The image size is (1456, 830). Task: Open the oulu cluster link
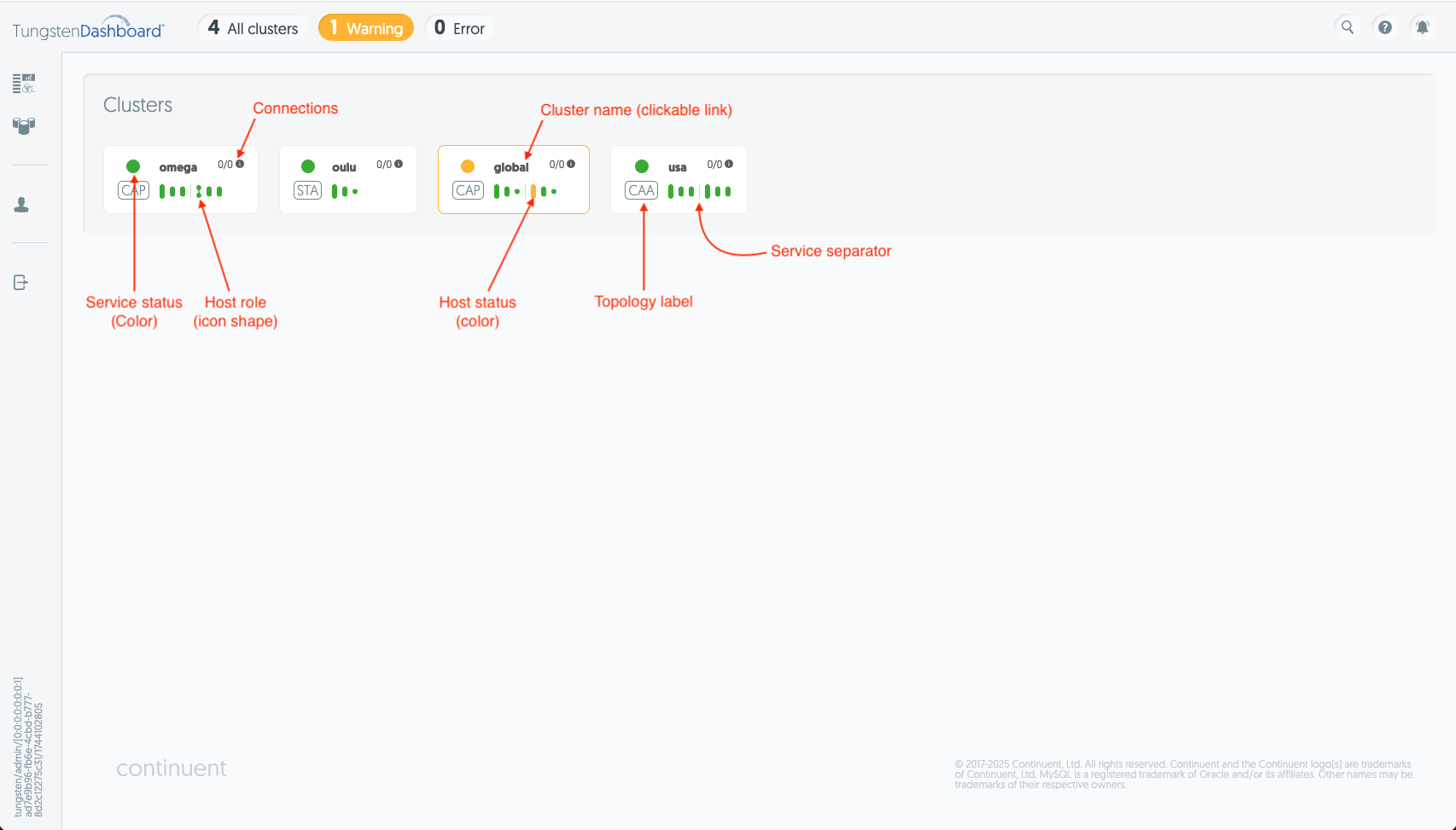[344, 167]
